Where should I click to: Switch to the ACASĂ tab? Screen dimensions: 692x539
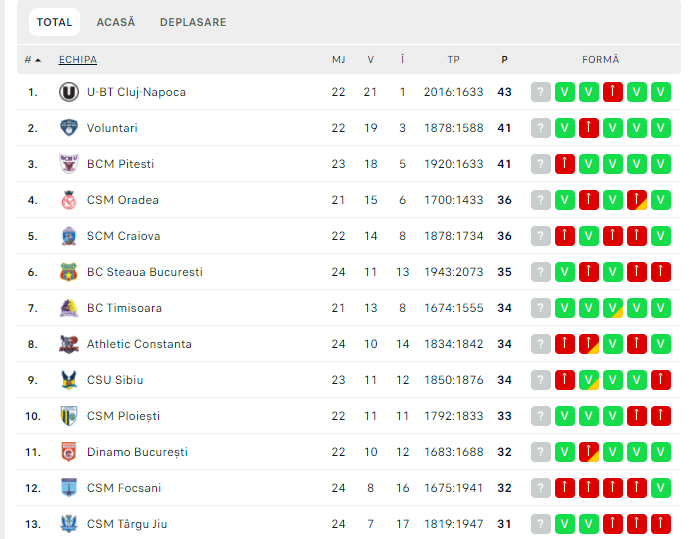116,22
